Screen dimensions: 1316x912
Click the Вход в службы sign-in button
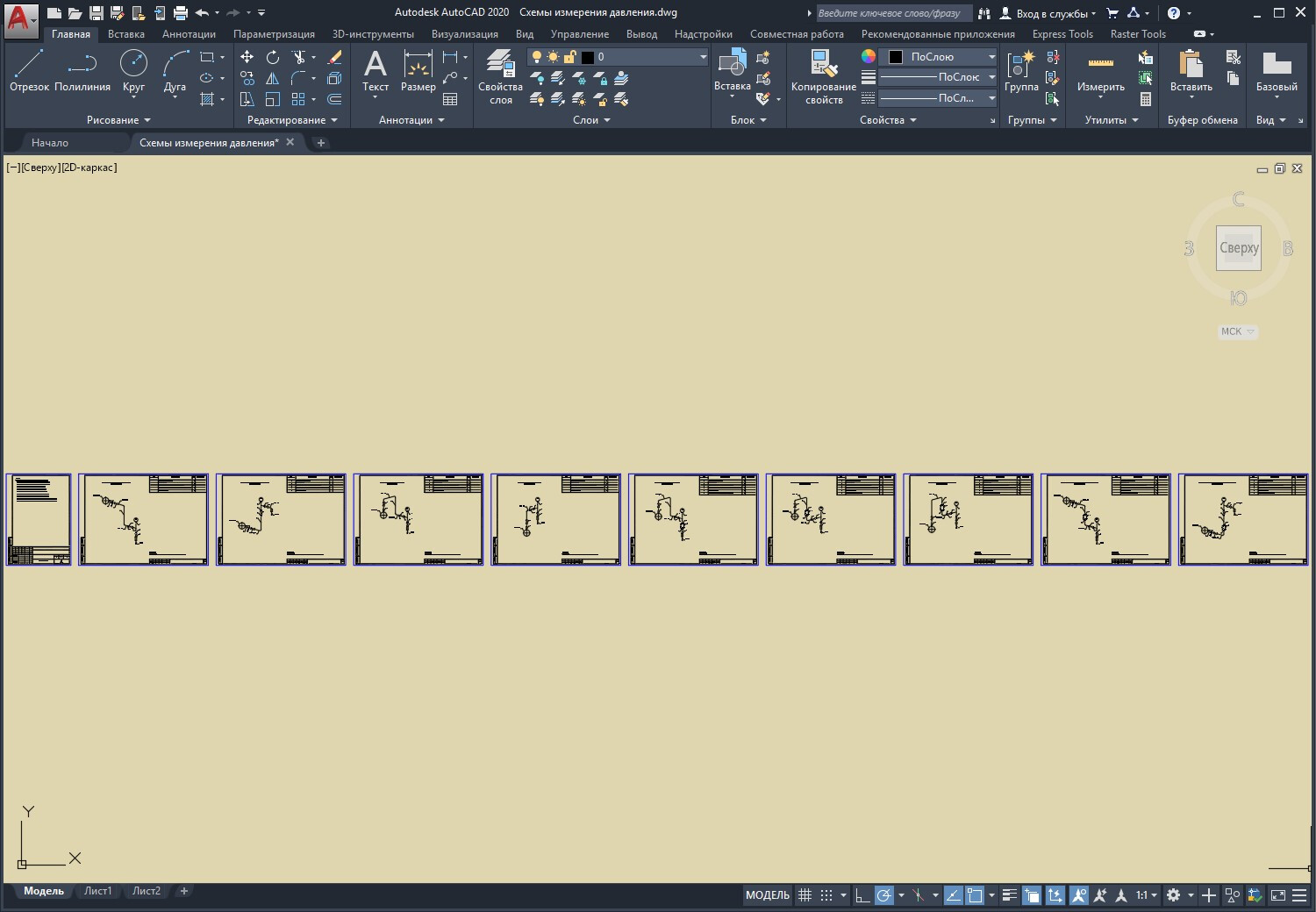[x=1049, y=13]
